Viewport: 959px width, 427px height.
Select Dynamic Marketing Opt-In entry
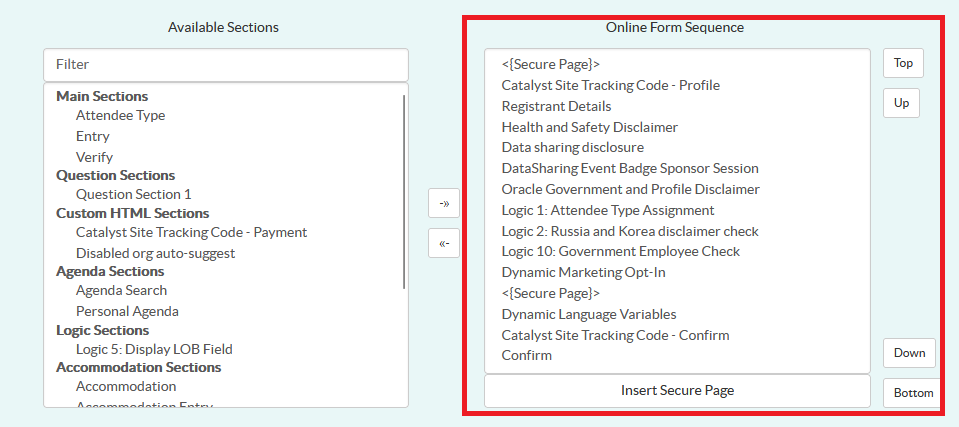pyautogui.click(x=583, y=272)
